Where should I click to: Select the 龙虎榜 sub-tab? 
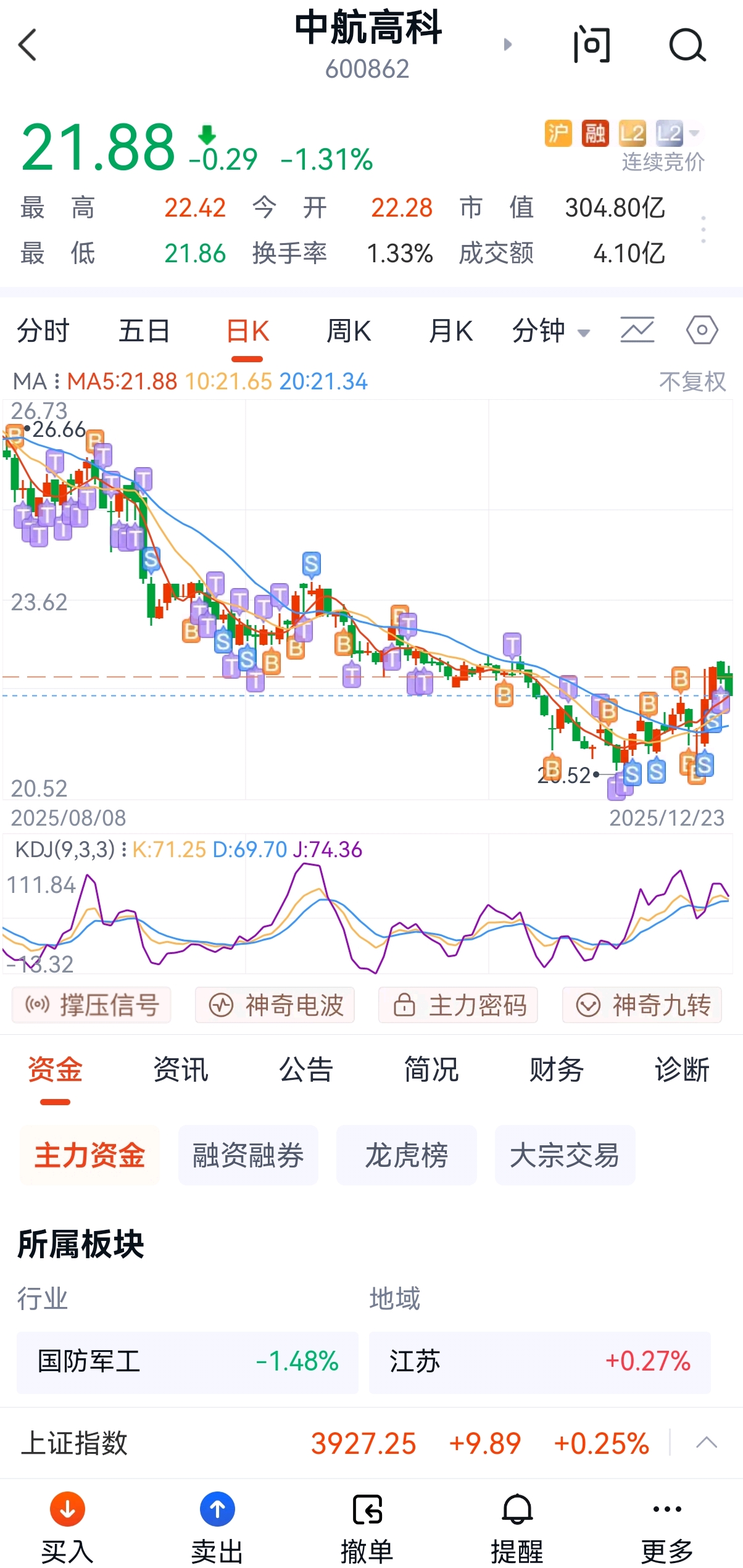[x=406, y=1155]
